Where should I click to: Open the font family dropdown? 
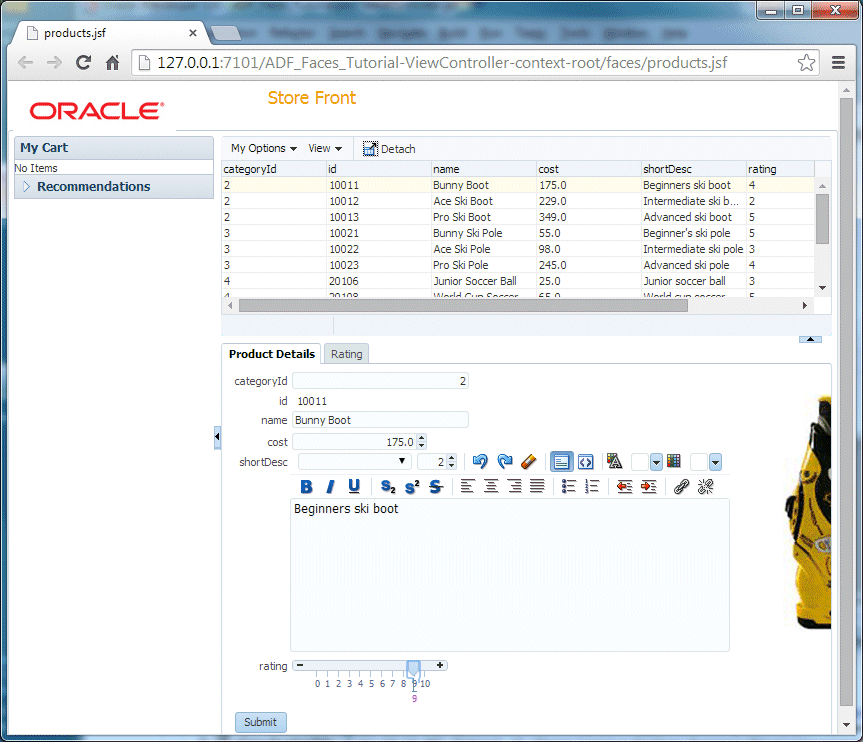354,461
